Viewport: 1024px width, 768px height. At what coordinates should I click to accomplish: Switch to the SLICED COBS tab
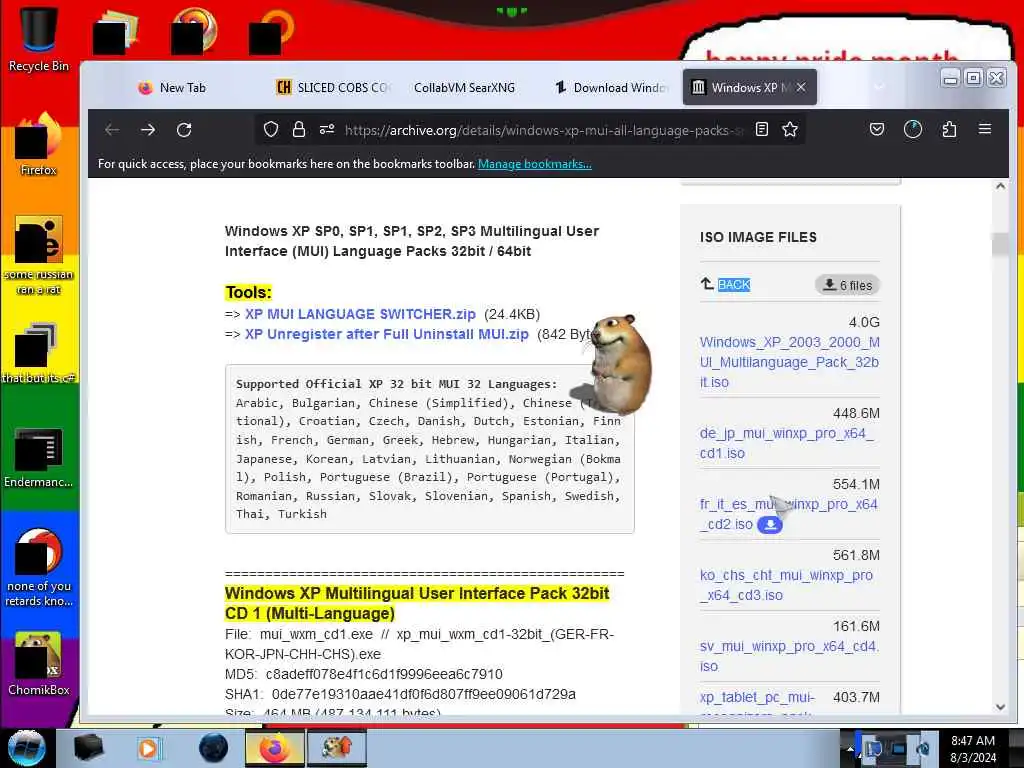[333, 88]
